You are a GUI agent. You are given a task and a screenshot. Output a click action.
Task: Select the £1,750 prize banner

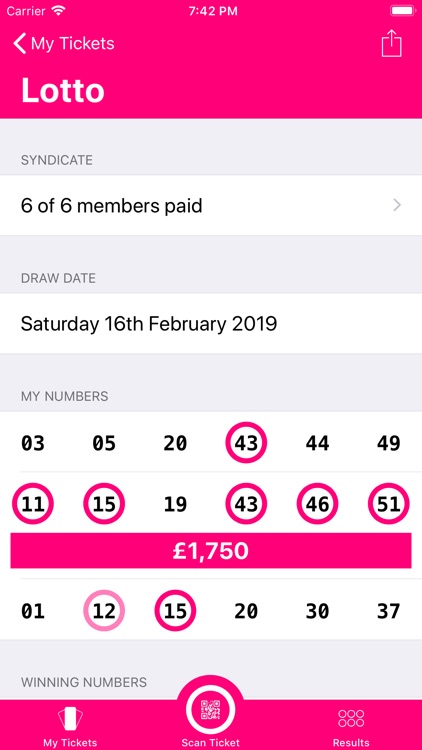pos(211,551)
